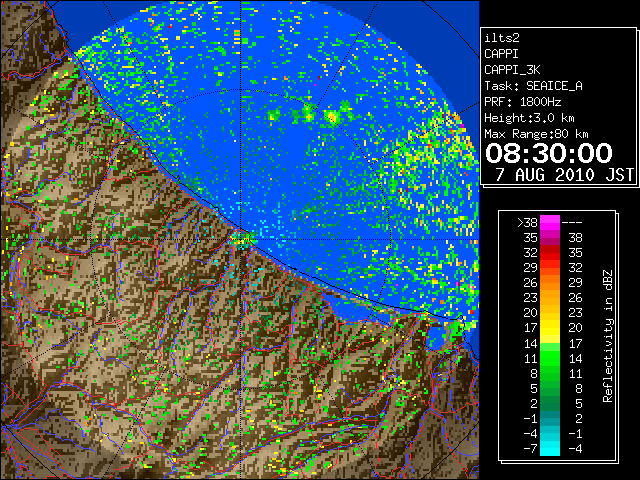
Task: Select the '---' legend label
Action: coord(572,222)
